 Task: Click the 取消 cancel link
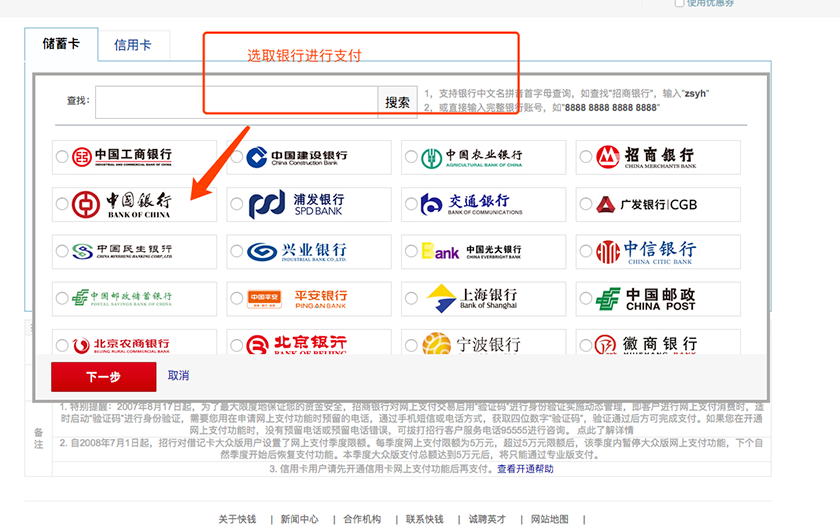(178, 376)
